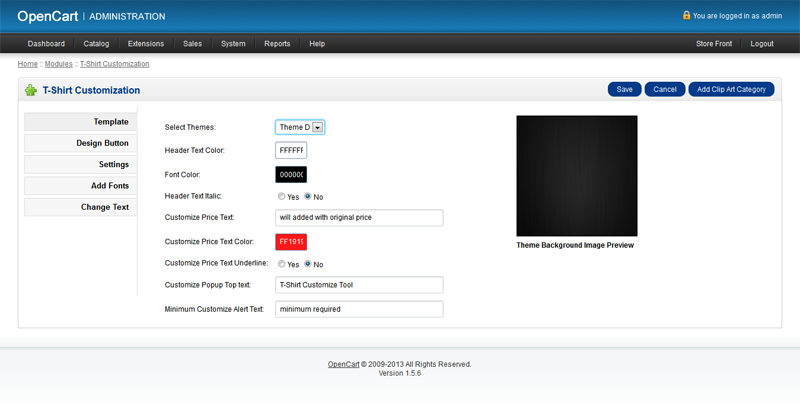Select Yes for Header Text Italic
This screenshot has height=413, width=800.
click(281, 196)
